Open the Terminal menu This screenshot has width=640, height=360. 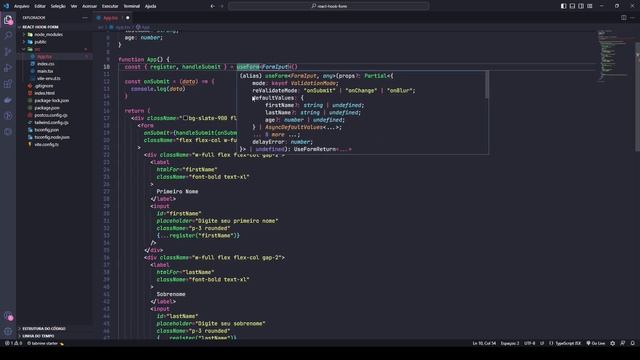pos(131,6)
